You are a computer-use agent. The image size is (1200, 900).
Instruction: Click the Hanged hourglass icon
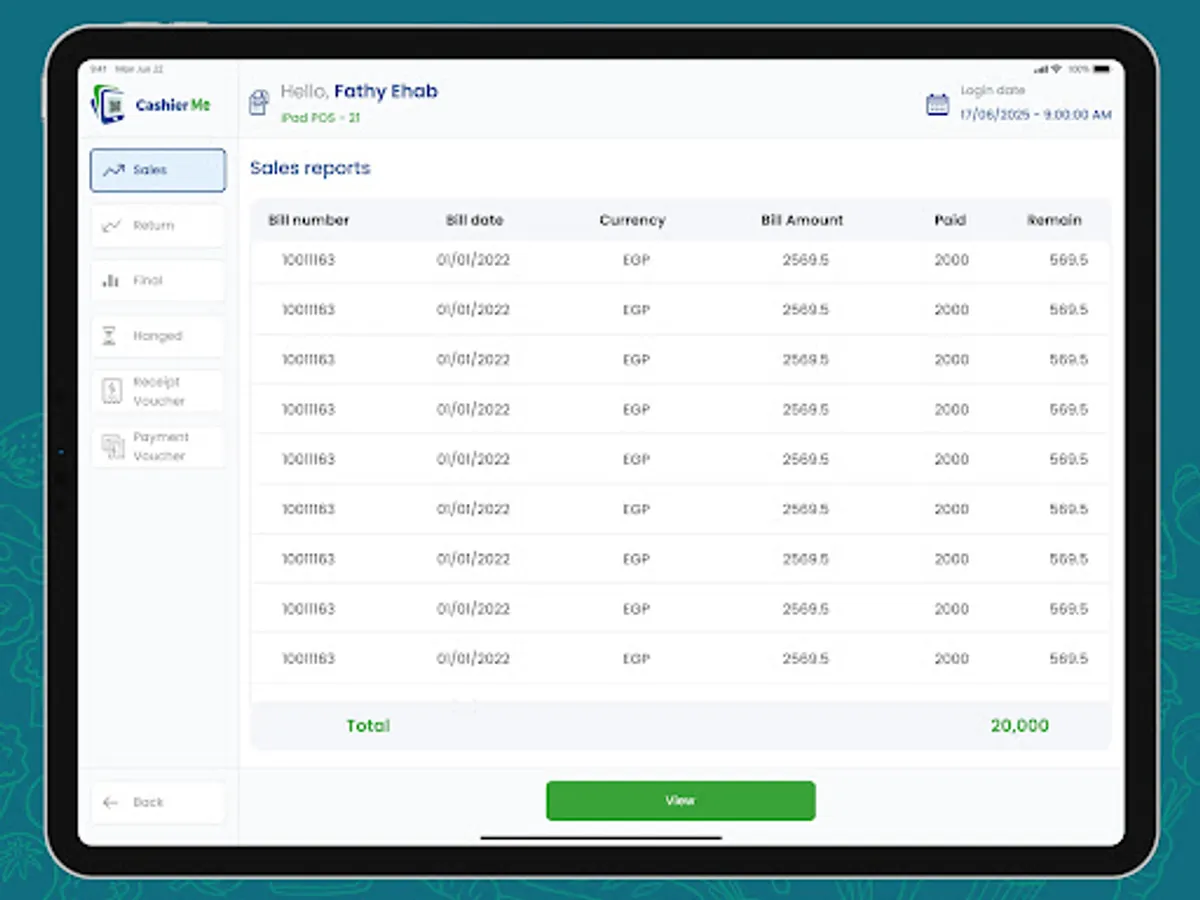coord(110,335)
